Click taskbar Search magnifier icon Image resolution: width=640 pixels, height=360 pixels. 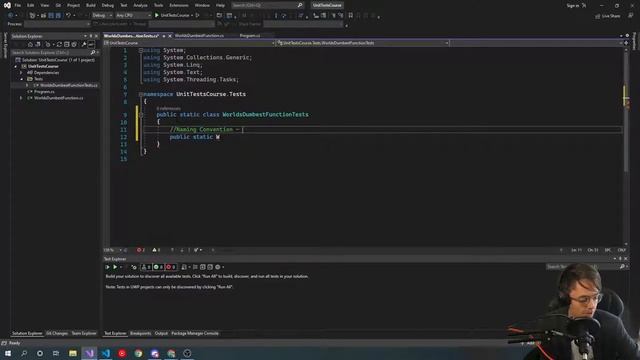pos(24,353)
